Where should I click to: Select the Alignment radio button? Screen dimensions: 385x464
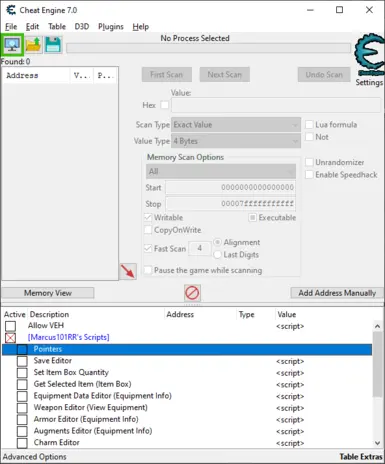pyautogui.click(x=217, y=242)
